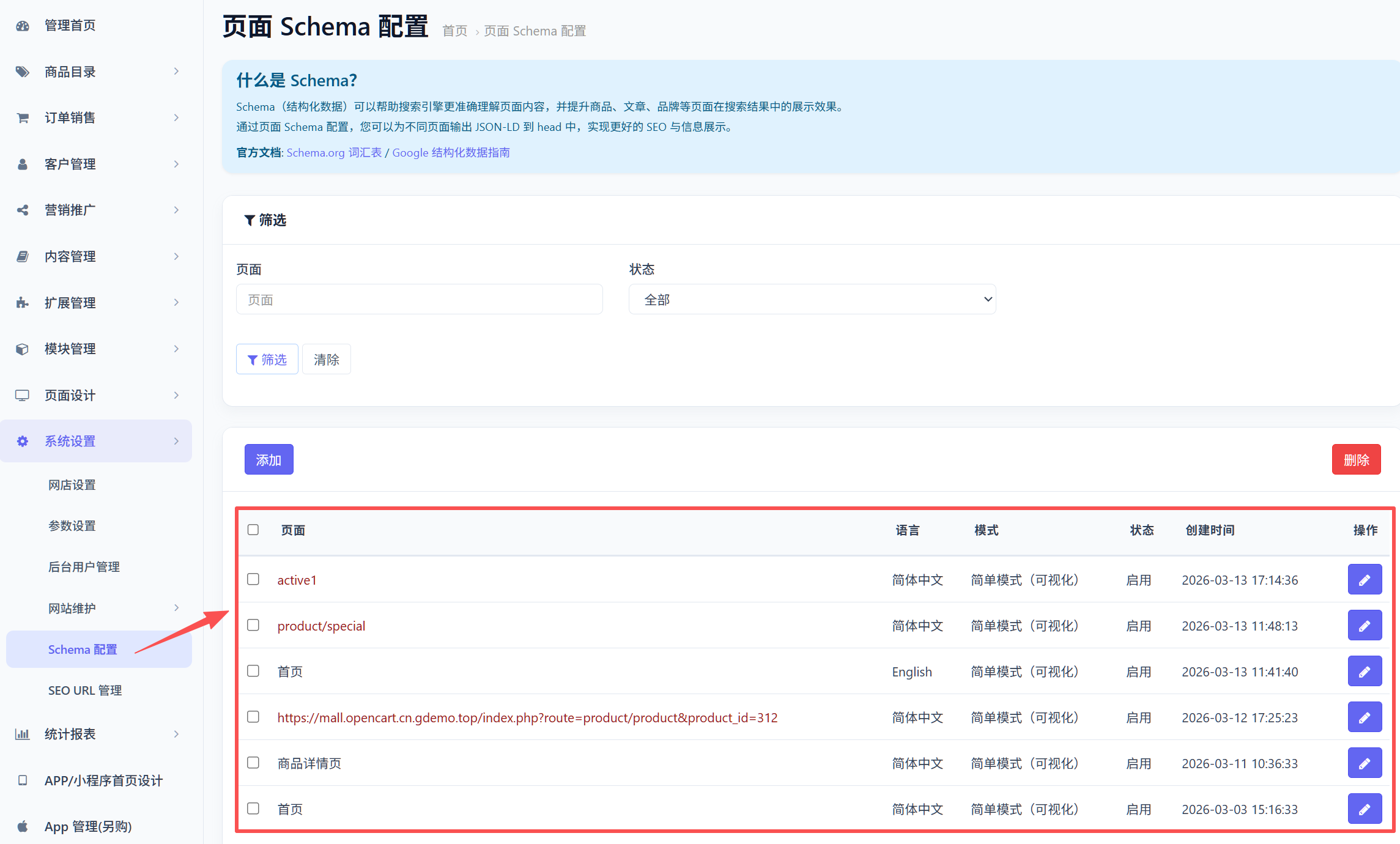Check the product_id=312 URL row checkbox
The height and width of the screenshot is (844, 1400).
[x=253, y=717]
